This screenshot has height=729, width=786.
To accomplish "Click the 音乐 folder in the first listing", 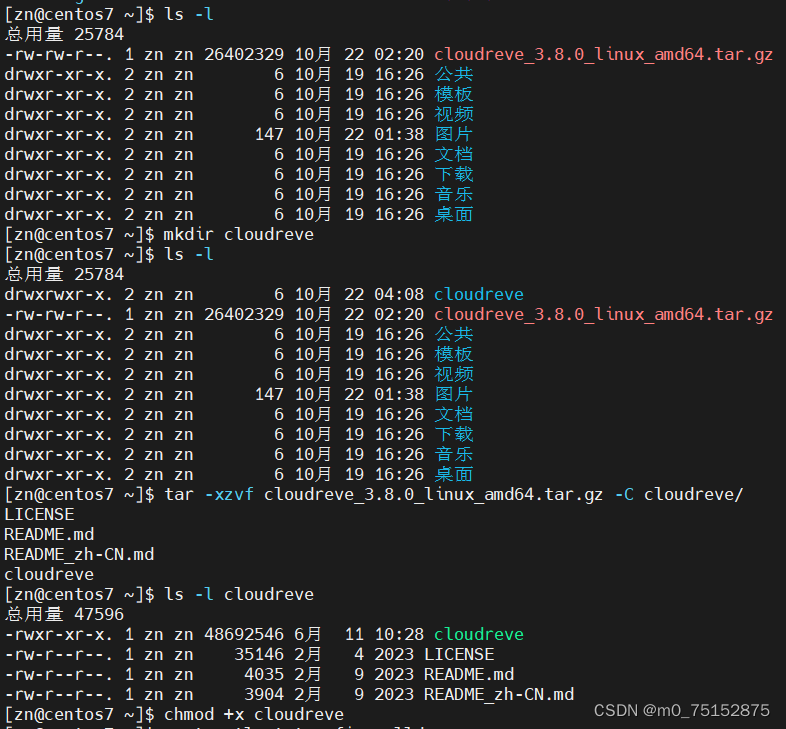I will pos(454,195).
